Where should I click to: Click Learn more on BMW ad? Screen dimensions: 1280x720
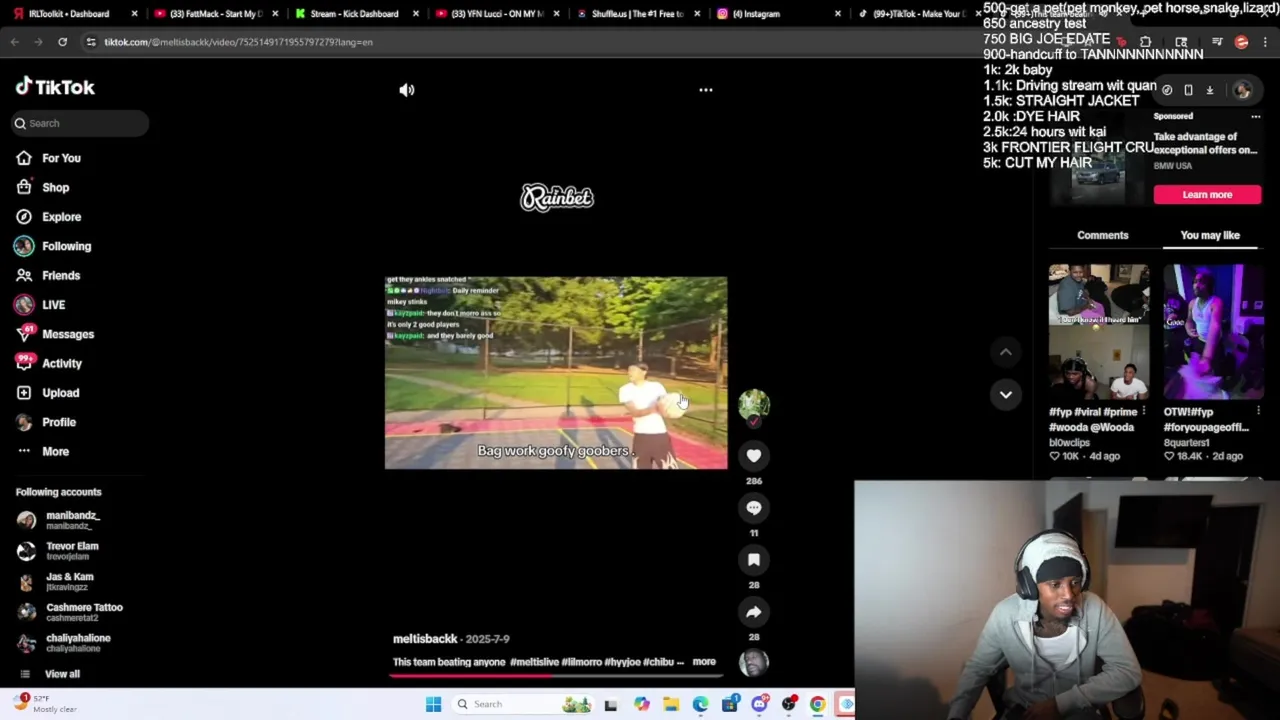pos(1207,195)
